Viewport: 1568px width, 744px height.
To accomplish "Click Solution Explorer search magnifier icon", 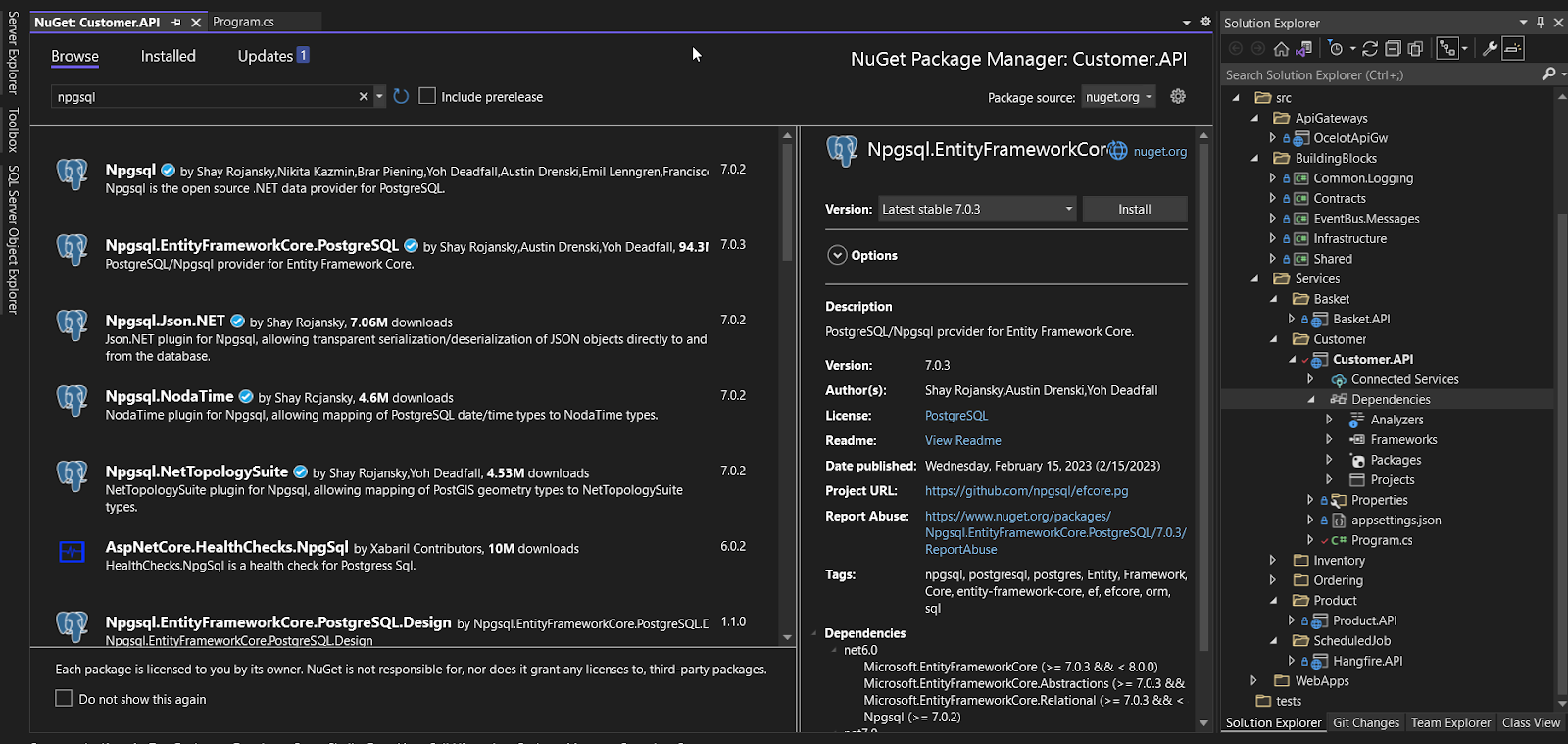I will coord(1548,74).
